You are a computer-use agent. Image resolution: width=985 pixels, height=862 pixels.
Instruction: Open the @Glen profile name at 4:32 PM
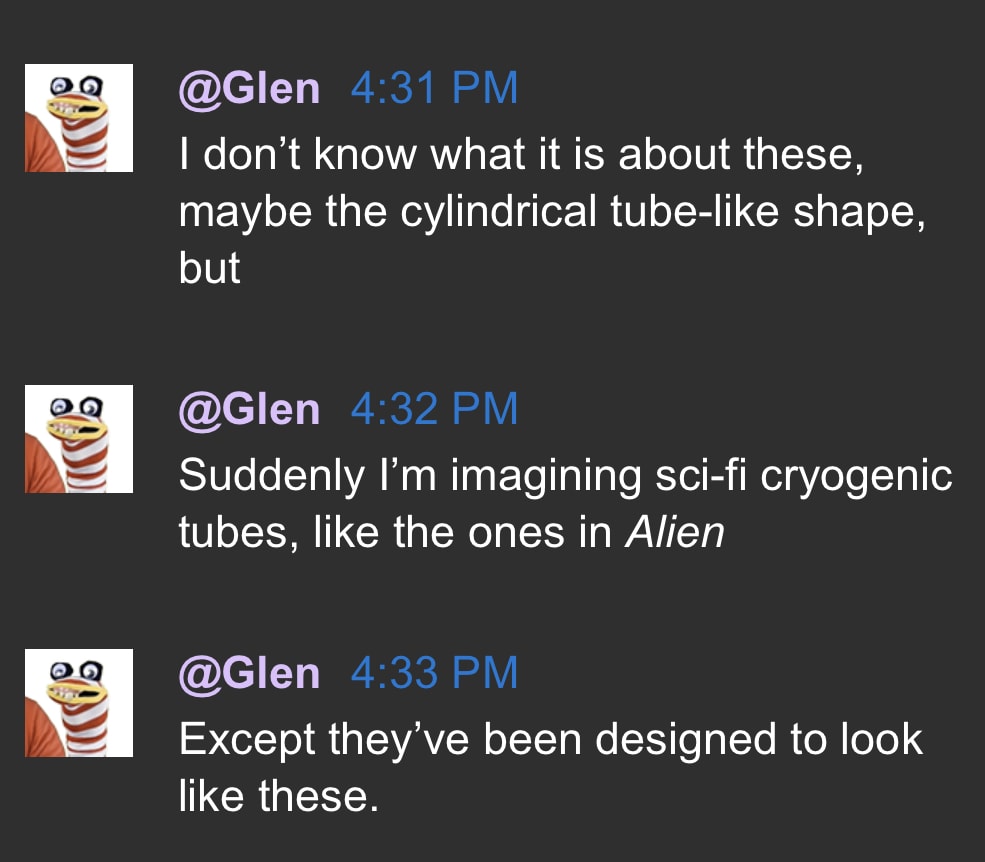pyautogui.click(x=249, y=410)
